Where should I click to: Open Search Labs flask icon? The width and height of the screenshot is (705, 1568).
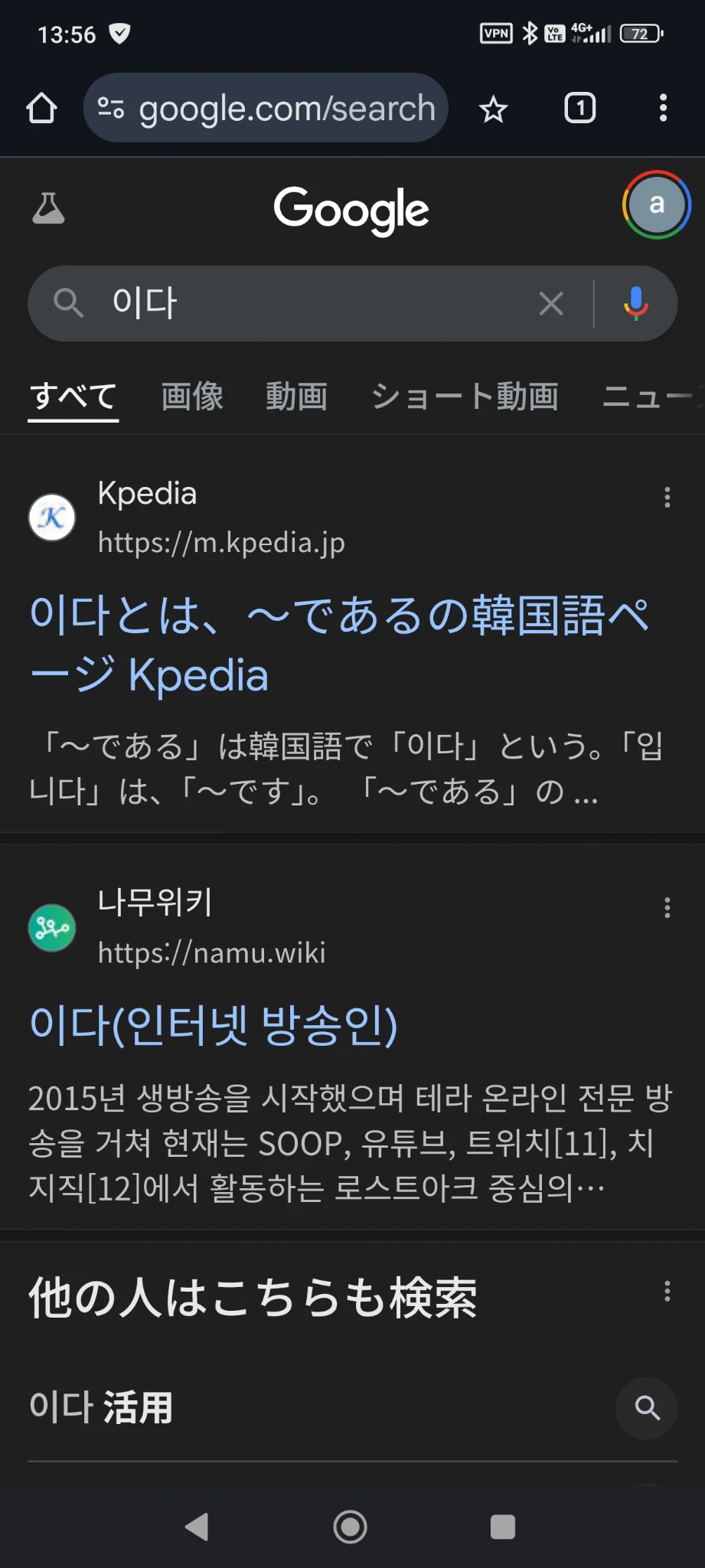[48, 208]
